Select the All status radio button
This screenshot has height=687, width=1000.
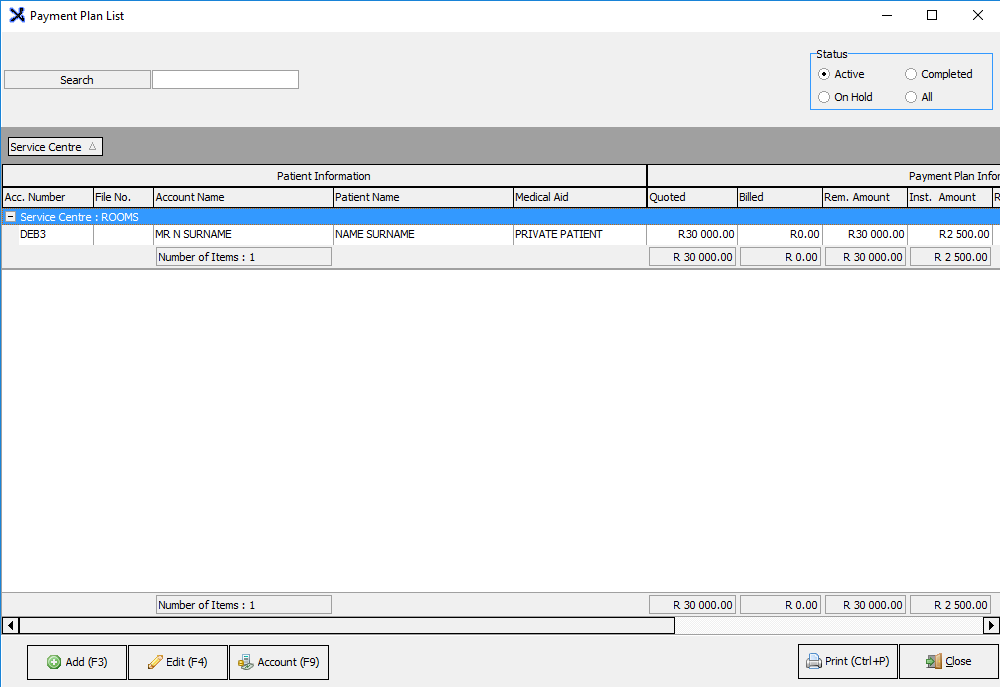pyautogui.click(x=911, y=97)
